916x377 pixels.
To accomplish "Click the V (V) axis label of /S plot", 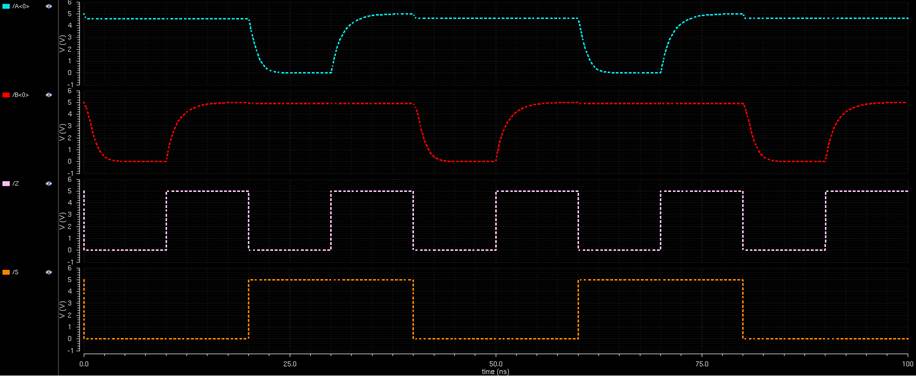I will pos(62,310).
